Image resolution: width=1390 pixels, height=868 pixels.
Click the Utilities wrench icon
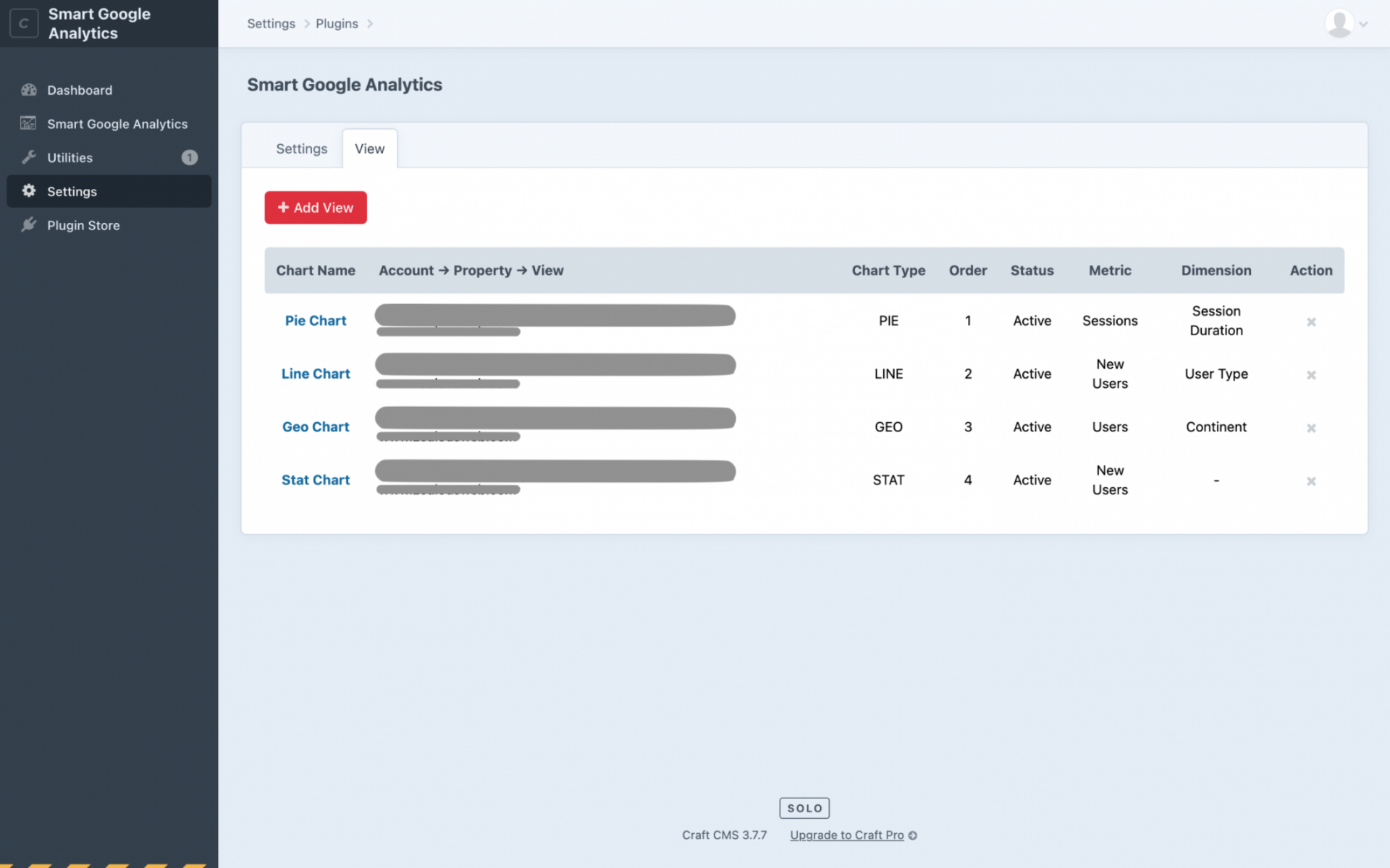point(29,157)
